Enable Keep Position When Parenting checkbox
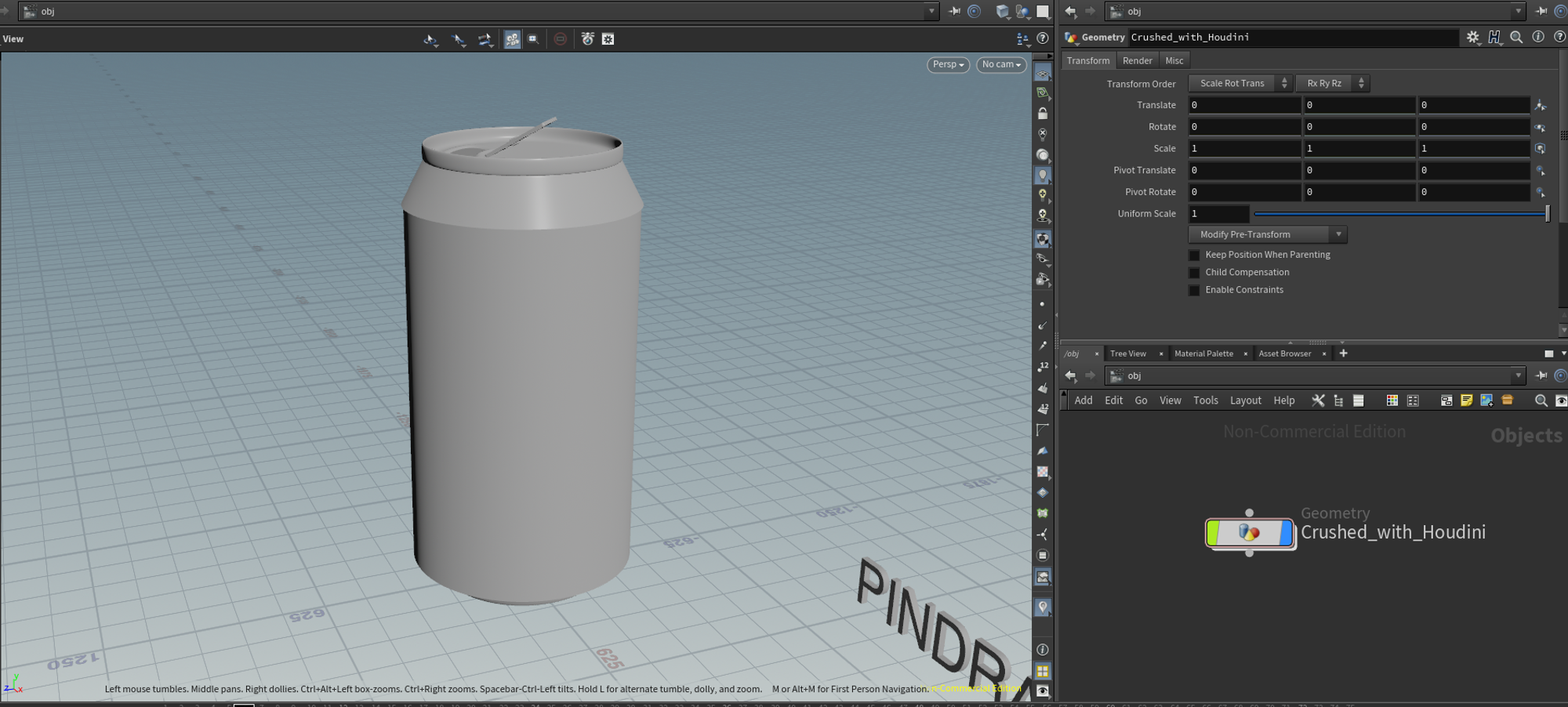1568x707 pixels. pos(1194,255)
